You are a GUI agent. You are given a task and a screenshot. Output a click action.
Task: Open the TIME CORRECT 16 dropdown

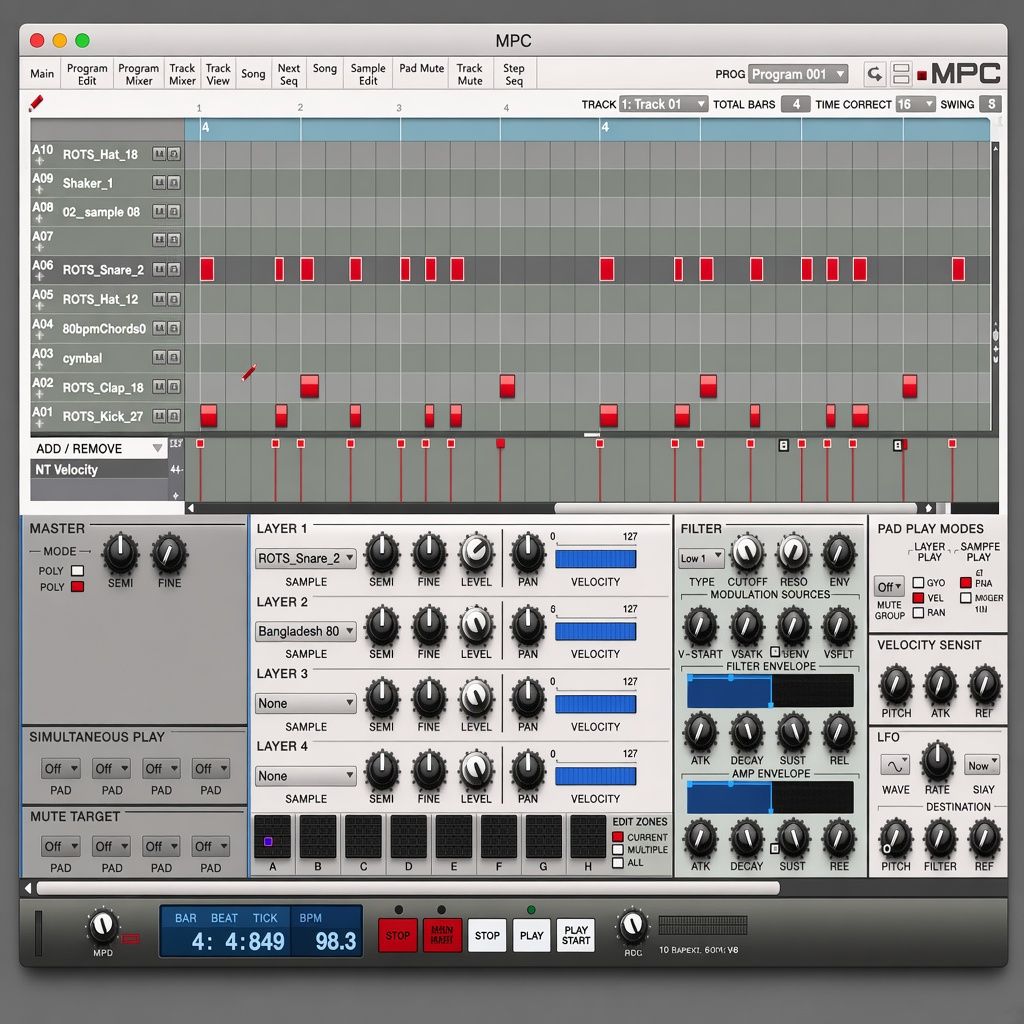click(x=915, y=104)
